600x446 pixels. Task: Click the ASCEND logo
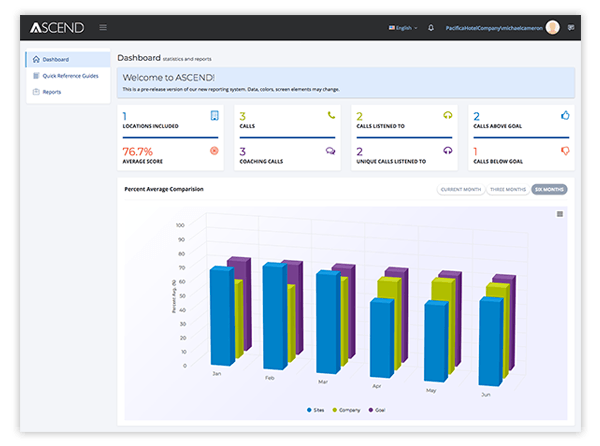pyautogui.click(x=57, y=28)
